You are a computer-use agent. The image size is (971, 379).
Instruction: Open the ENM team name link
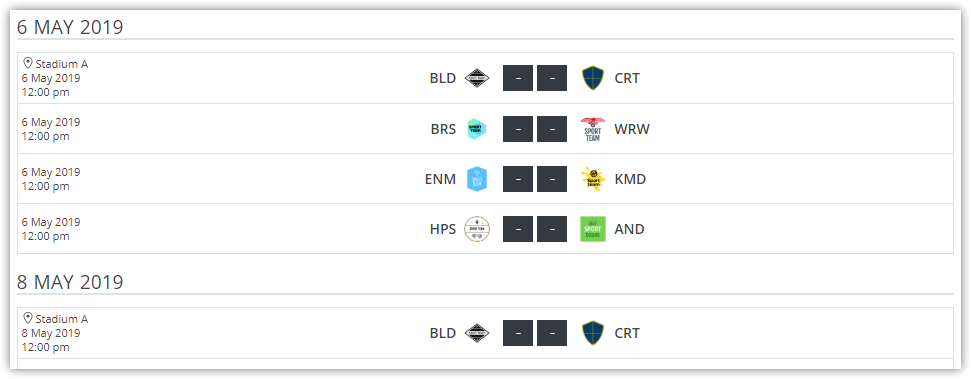(x=440, y=179)
